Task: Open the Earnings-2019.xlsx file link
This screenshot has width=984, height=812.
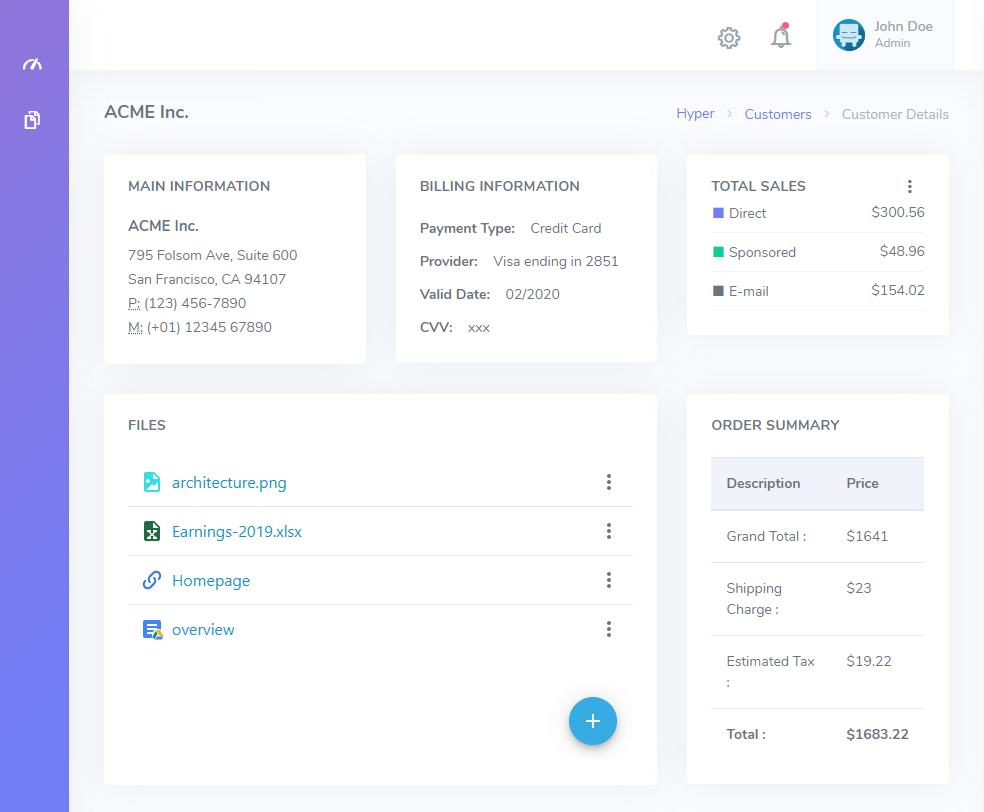Action: pyautogui.click(x=237, y=531)
